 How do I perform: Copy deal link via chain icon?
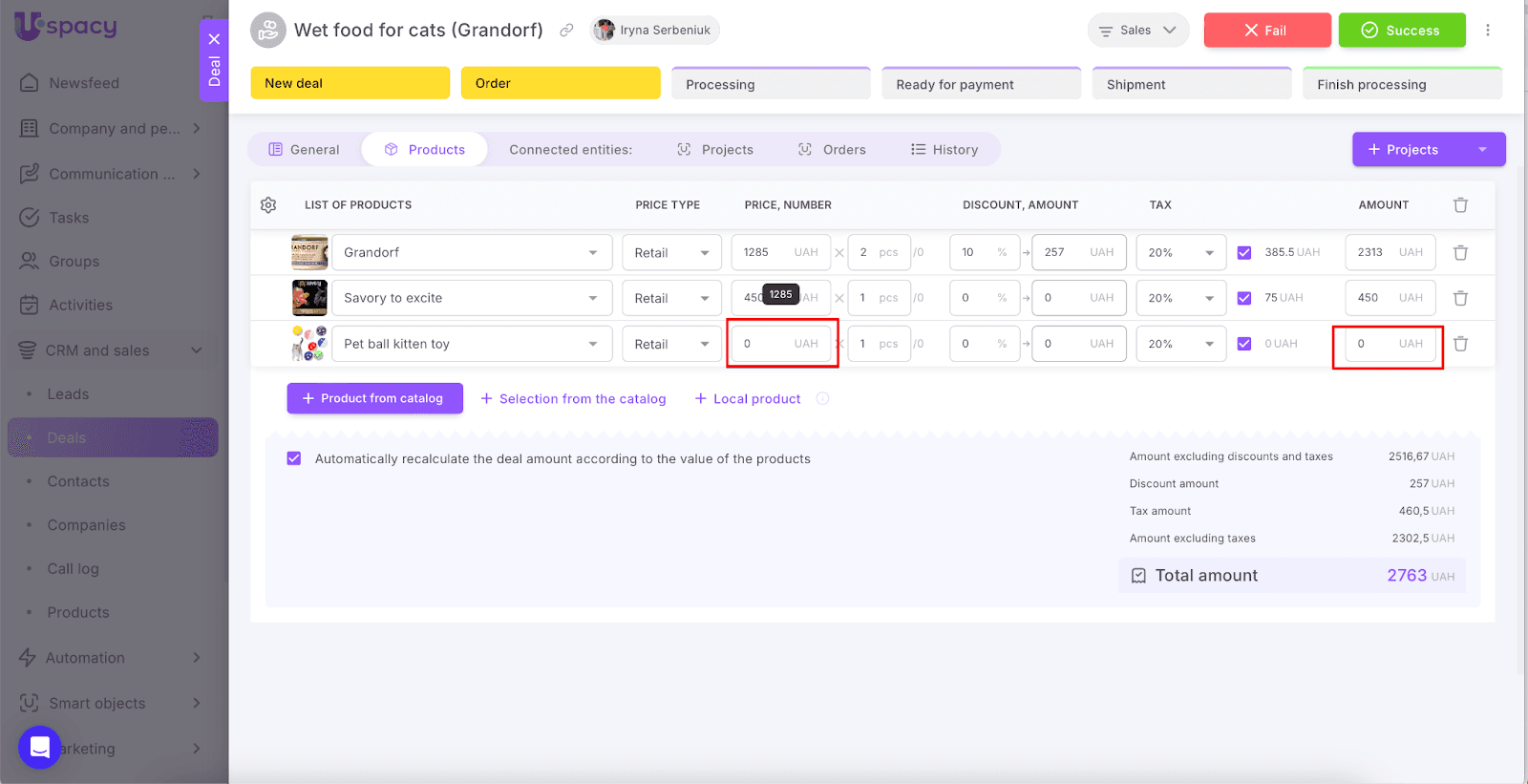566,31
